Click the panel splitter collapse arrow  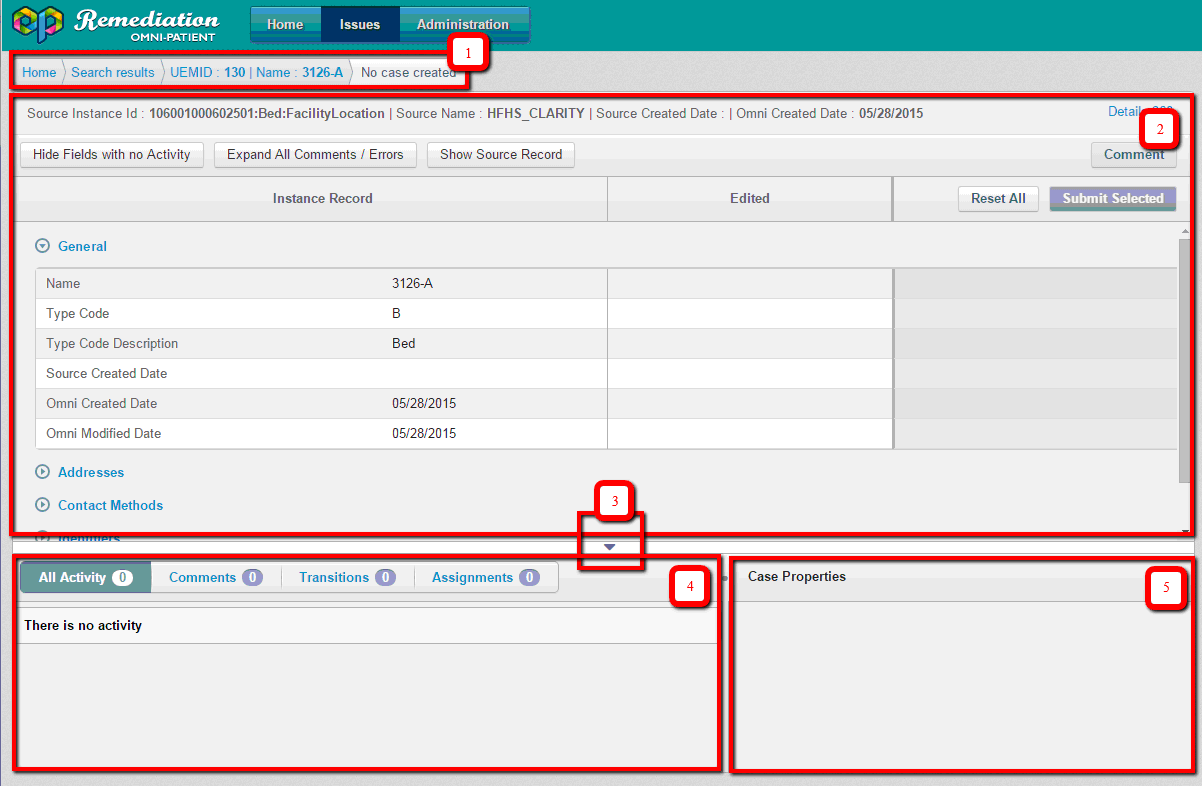[610, 547]
